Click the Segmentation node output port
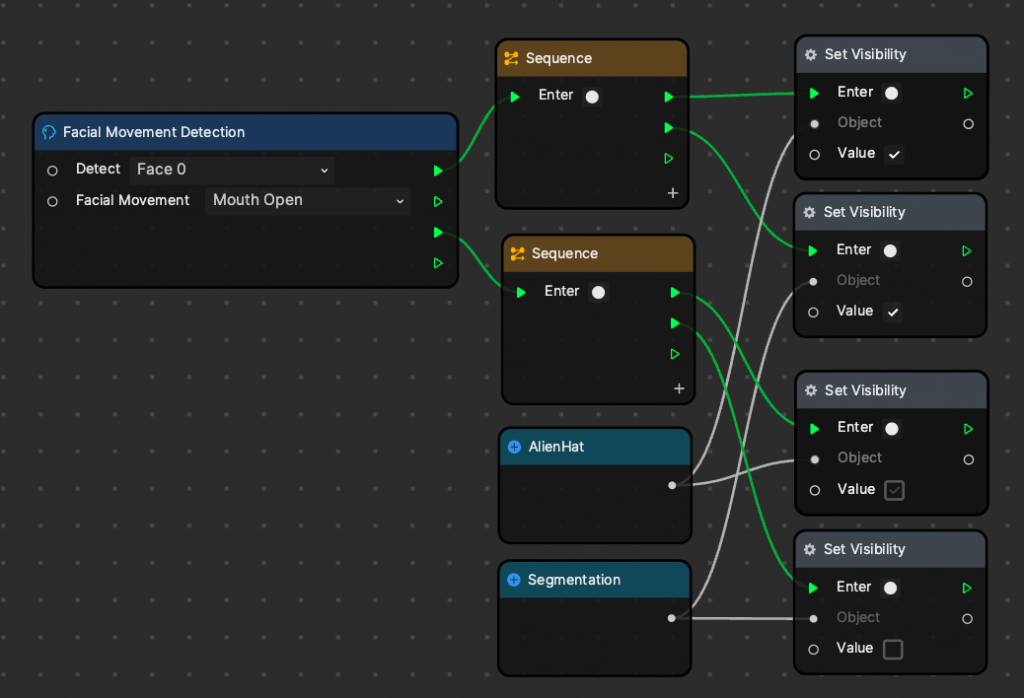The height and width of the screenshot is (698, 1024). [671, 618]
